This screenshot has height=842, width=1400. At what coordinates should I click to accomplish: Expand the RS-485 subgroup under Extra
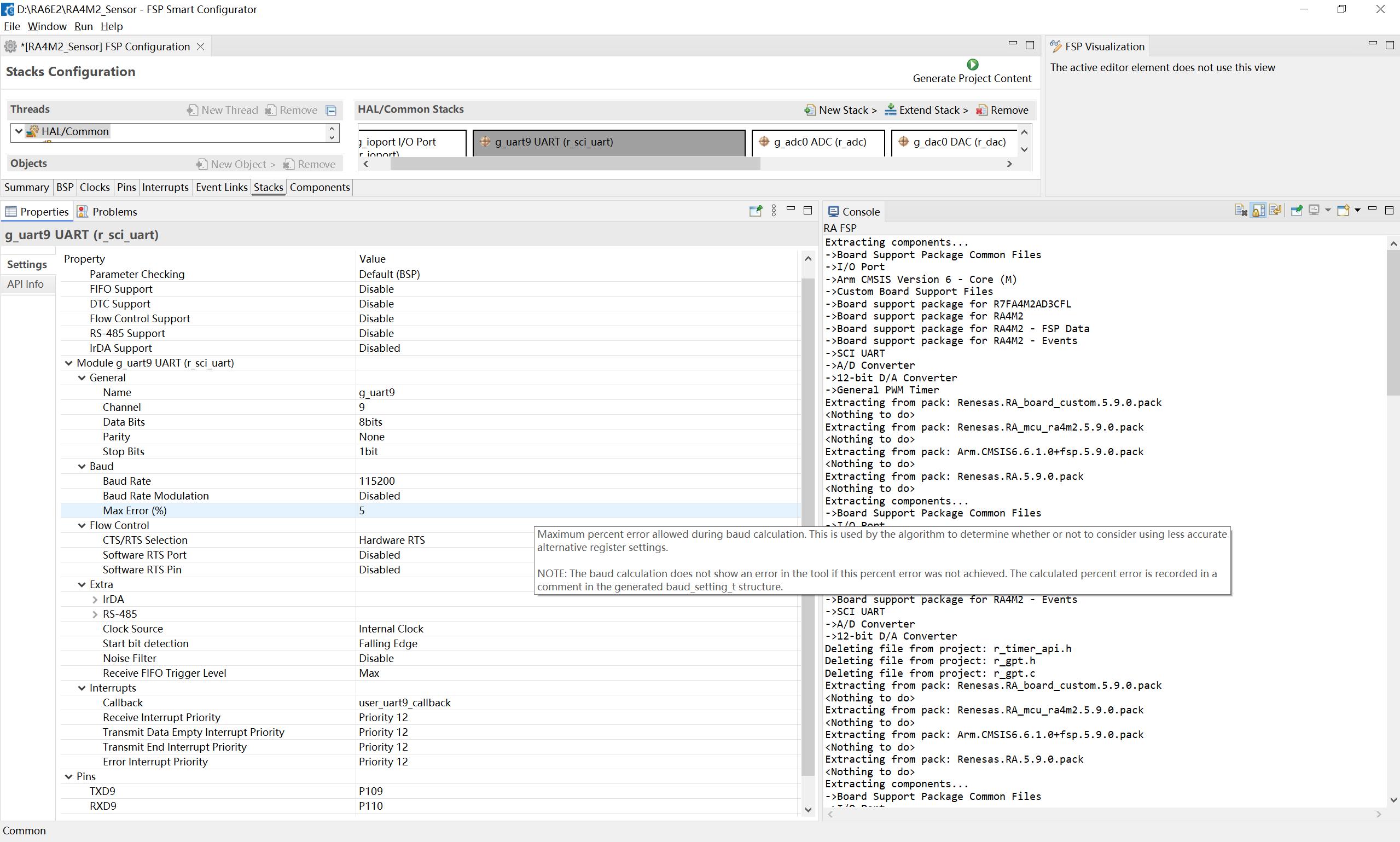click(x=95, y=614)
